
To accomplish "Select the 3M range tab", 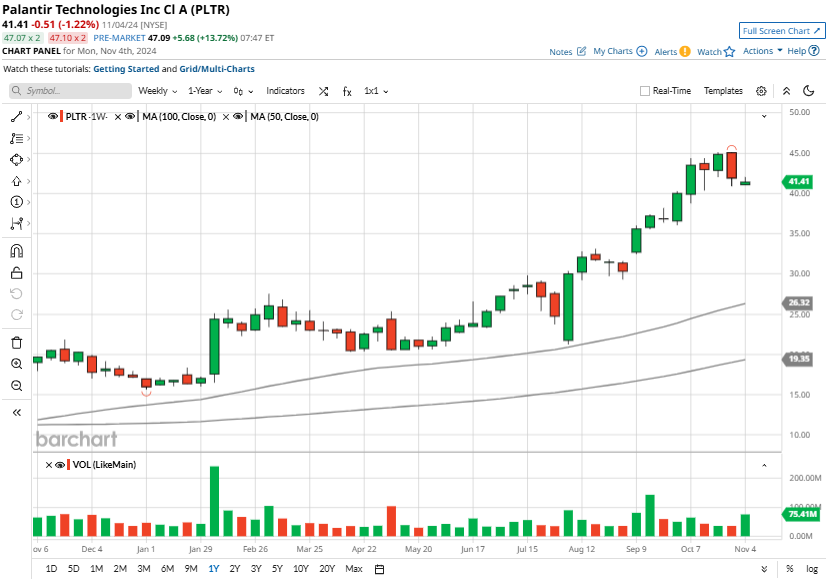I will pyautogui.click(x=143, y=569).
